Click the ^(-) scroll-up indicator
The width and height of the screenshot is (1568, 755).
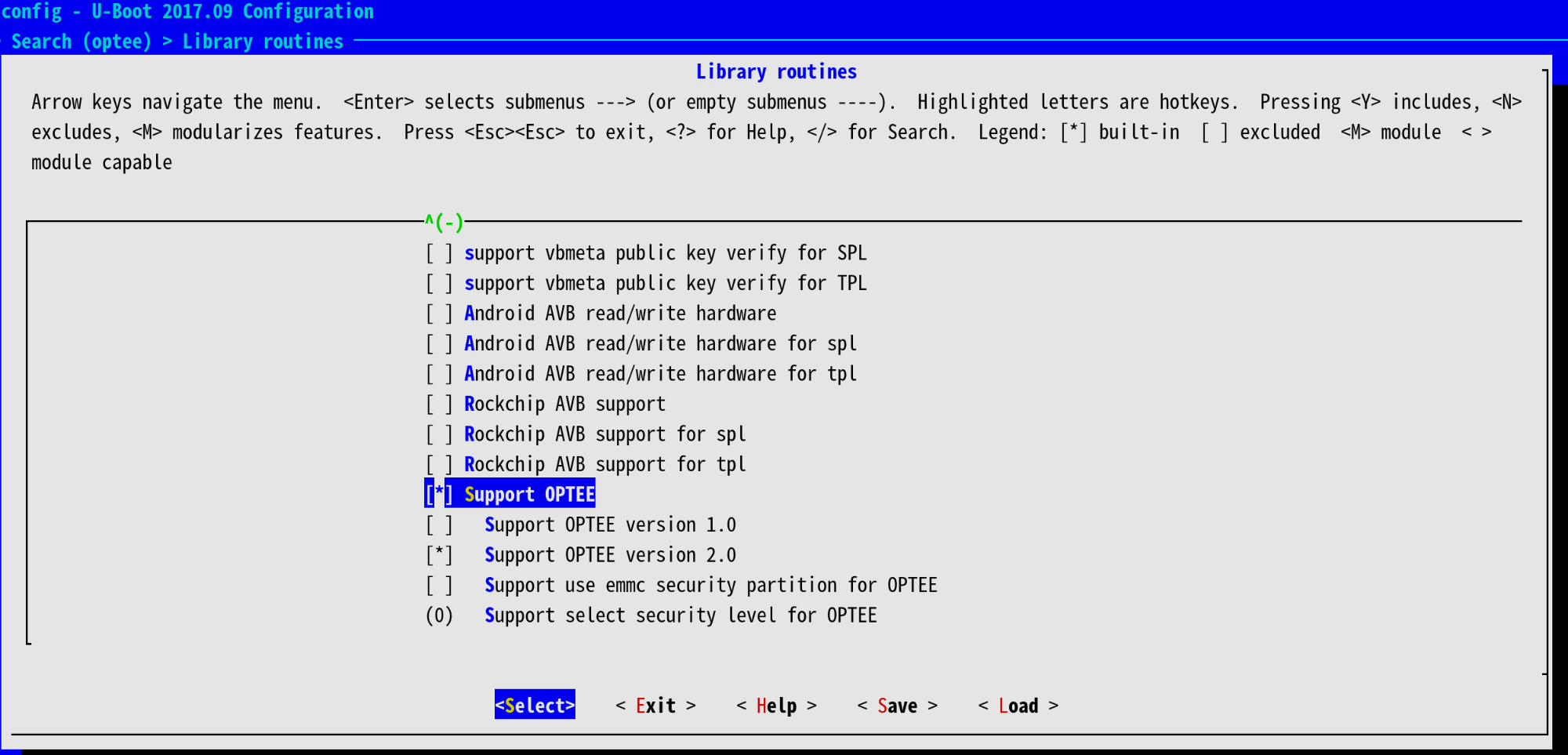click(x=444, y=223)
